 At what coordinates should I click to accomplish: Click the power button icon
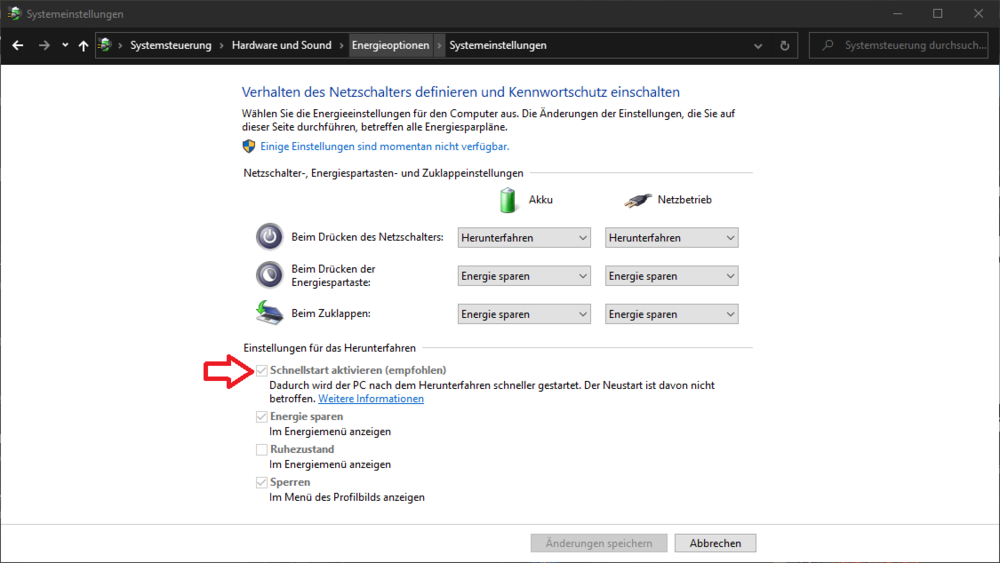click(x=269, y=237)
